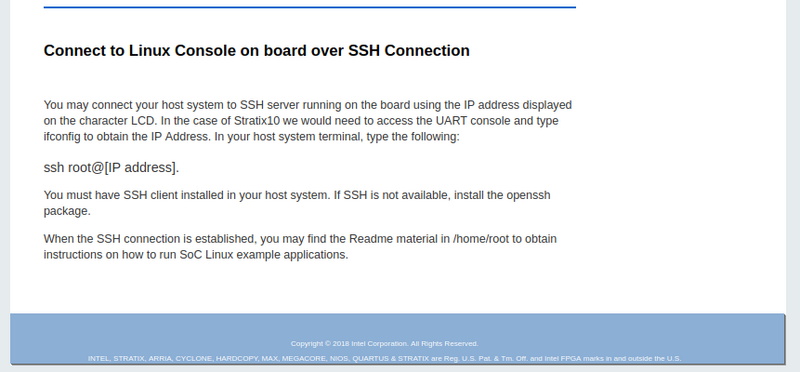Screen dimensions: 800x372
Task: Click the "Copyright © 2018 Intel Corporation" footer text
Action: click(x=349, y=343)
